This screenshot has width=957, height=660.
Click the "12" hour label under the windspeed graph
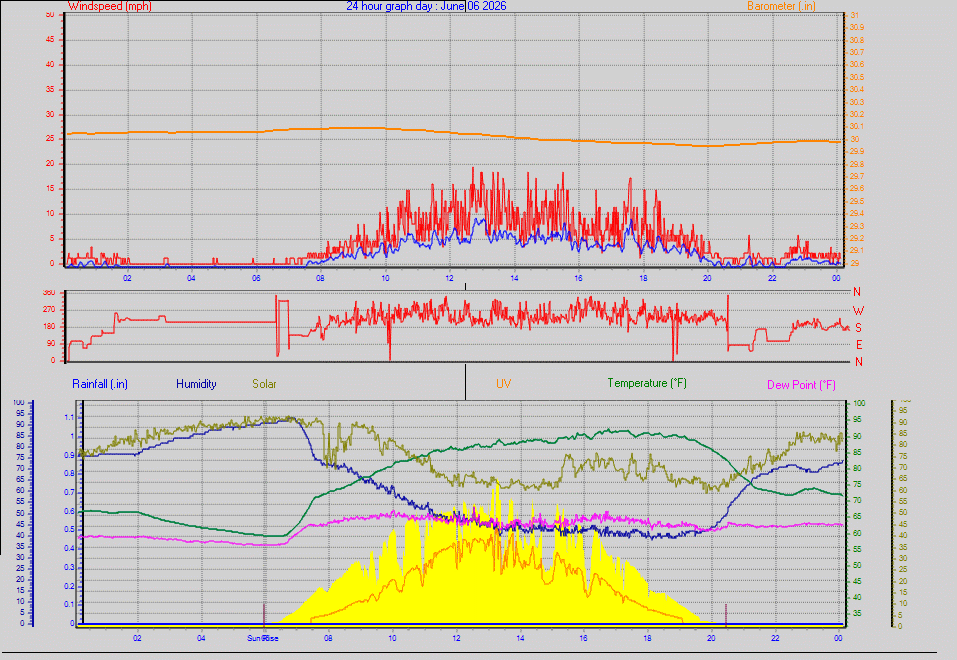coord(450,278)
